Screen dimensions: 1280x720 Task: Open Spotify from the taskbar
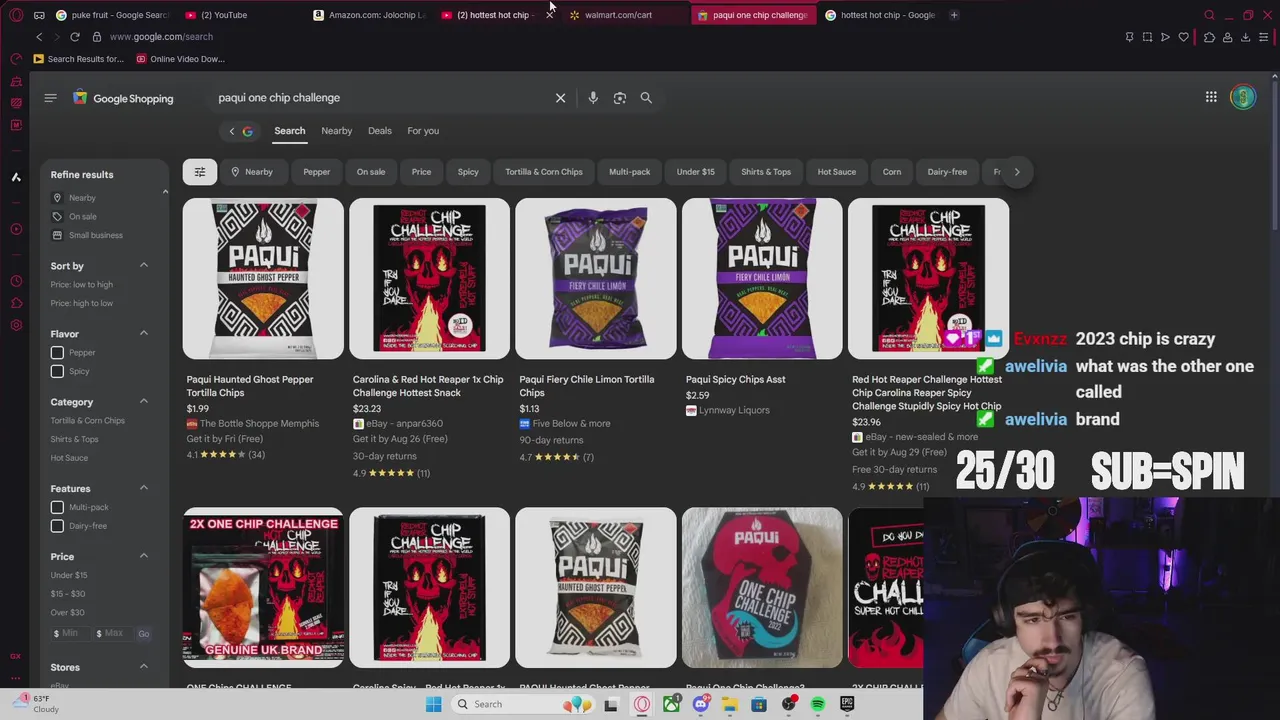[818, 704]
